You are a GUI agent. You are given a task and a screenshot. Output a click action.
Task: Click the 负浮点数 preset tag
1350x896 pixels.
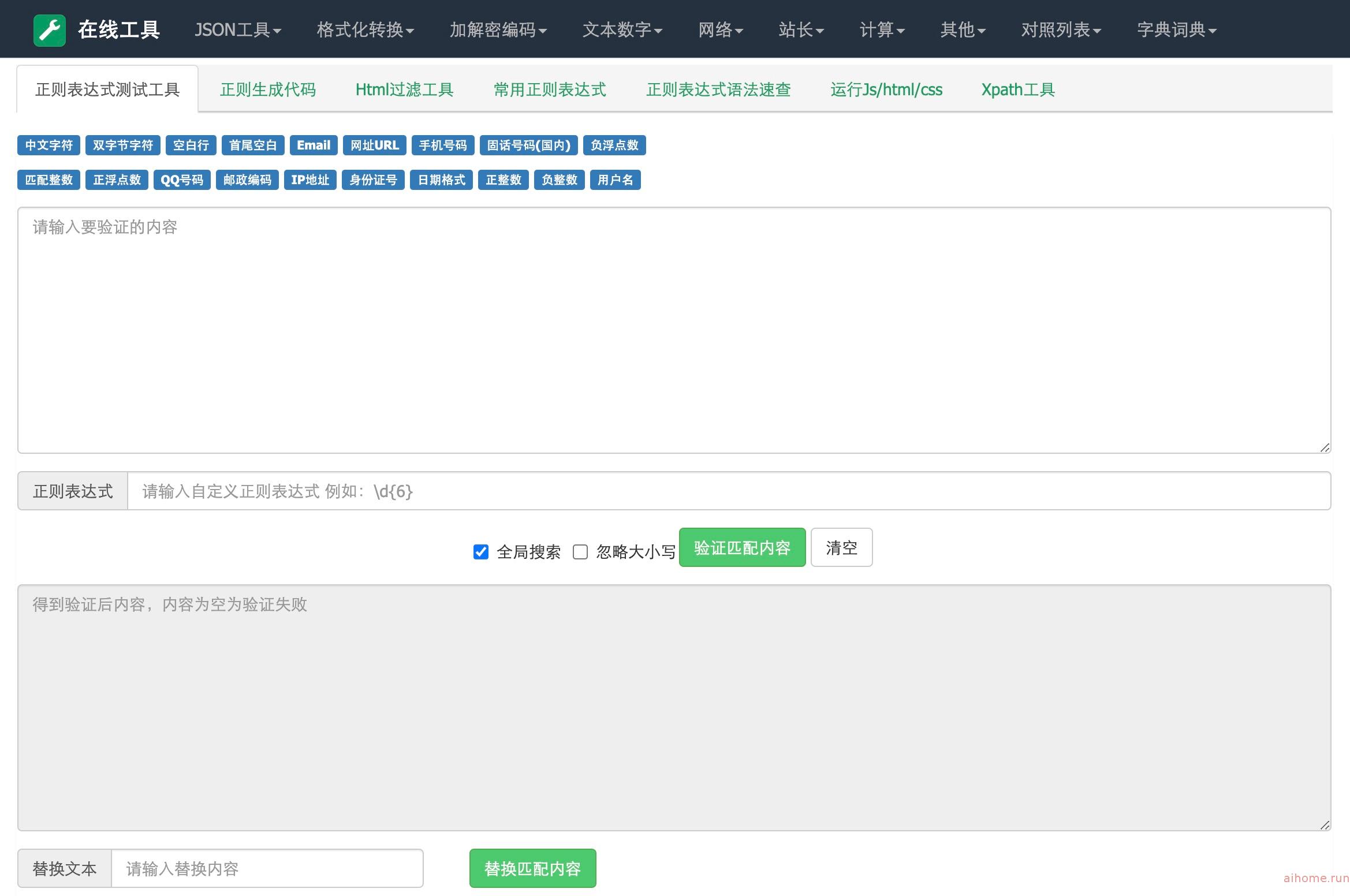pos(614,145)
